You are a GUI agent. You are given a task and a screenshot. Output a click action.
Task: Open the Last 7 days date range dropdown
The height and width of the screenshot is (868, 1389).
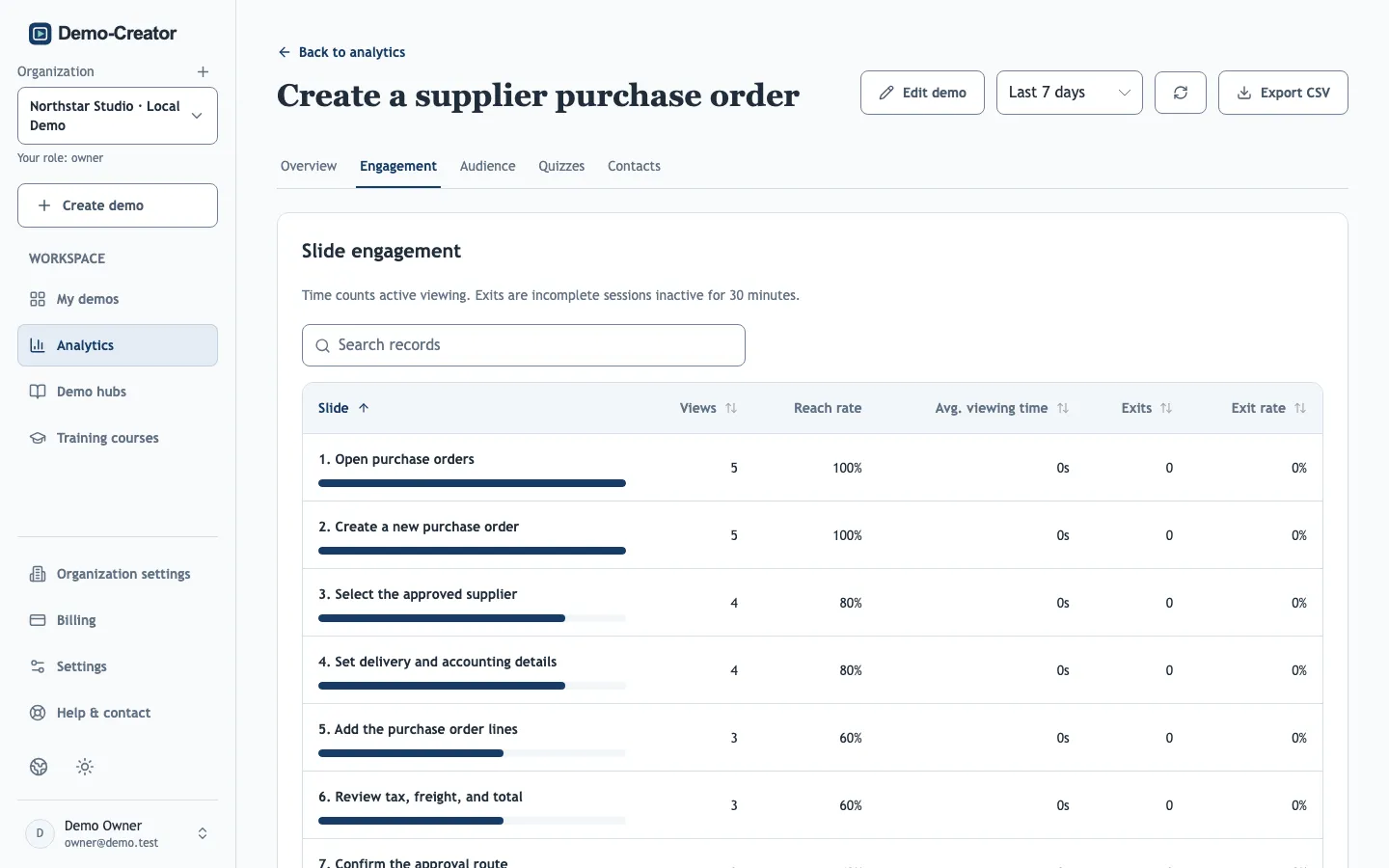pos(1069,93)
